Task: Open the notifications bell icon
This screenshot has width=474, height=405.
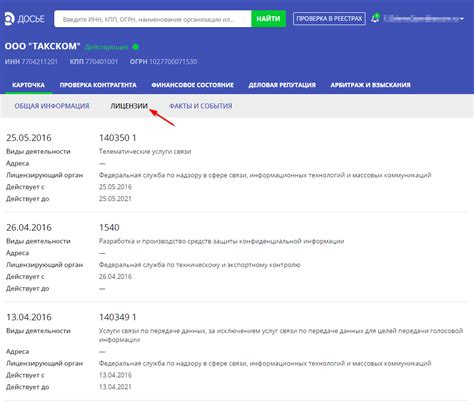Action: pos(375,18)
